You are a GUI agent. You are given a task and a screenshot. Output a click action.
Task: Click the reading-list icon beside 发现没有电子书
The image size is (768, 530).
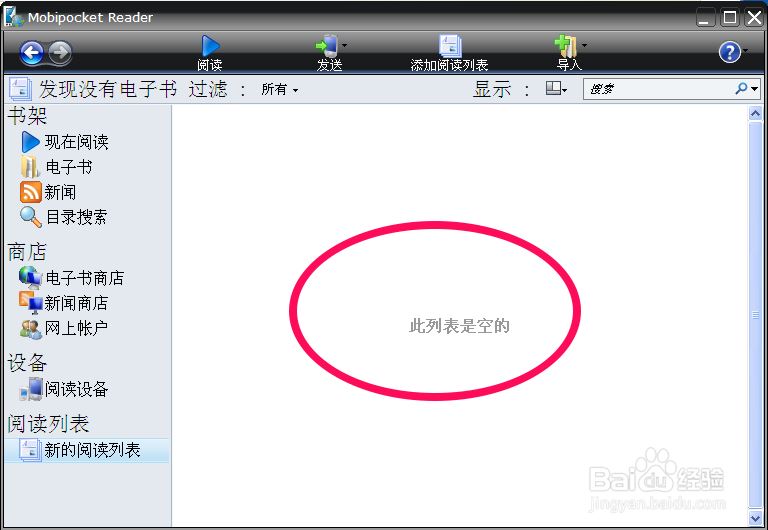(20, 90)
